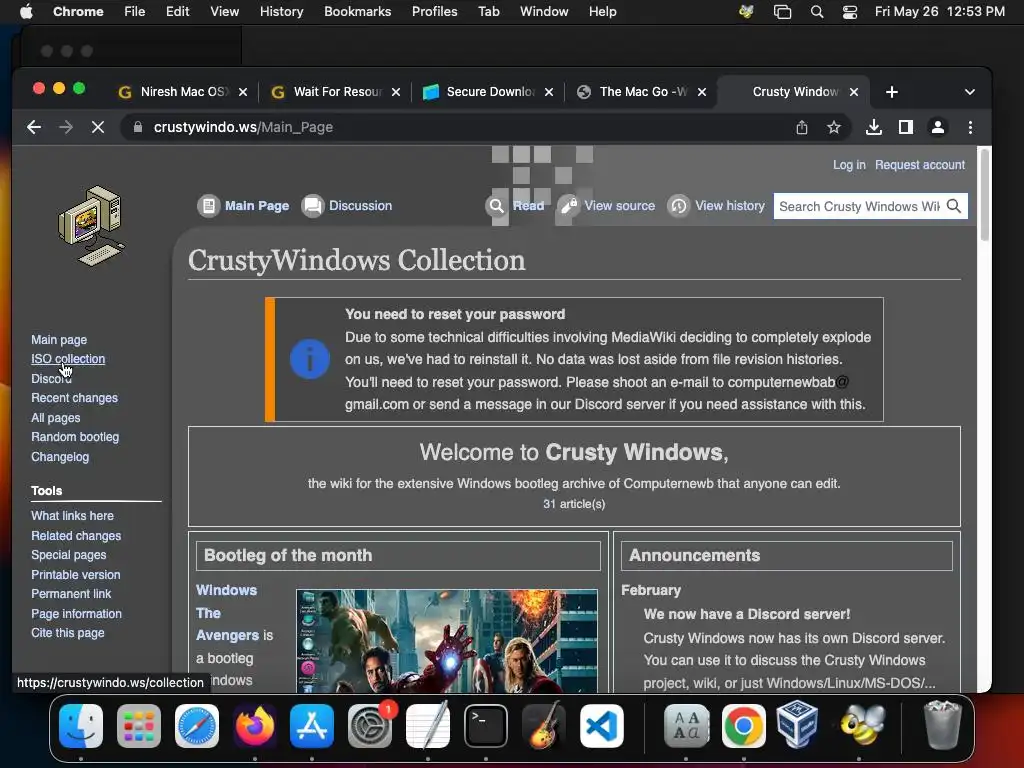
Task: Toggle the Chrome side panel icon
Action: tap(906, 127)
